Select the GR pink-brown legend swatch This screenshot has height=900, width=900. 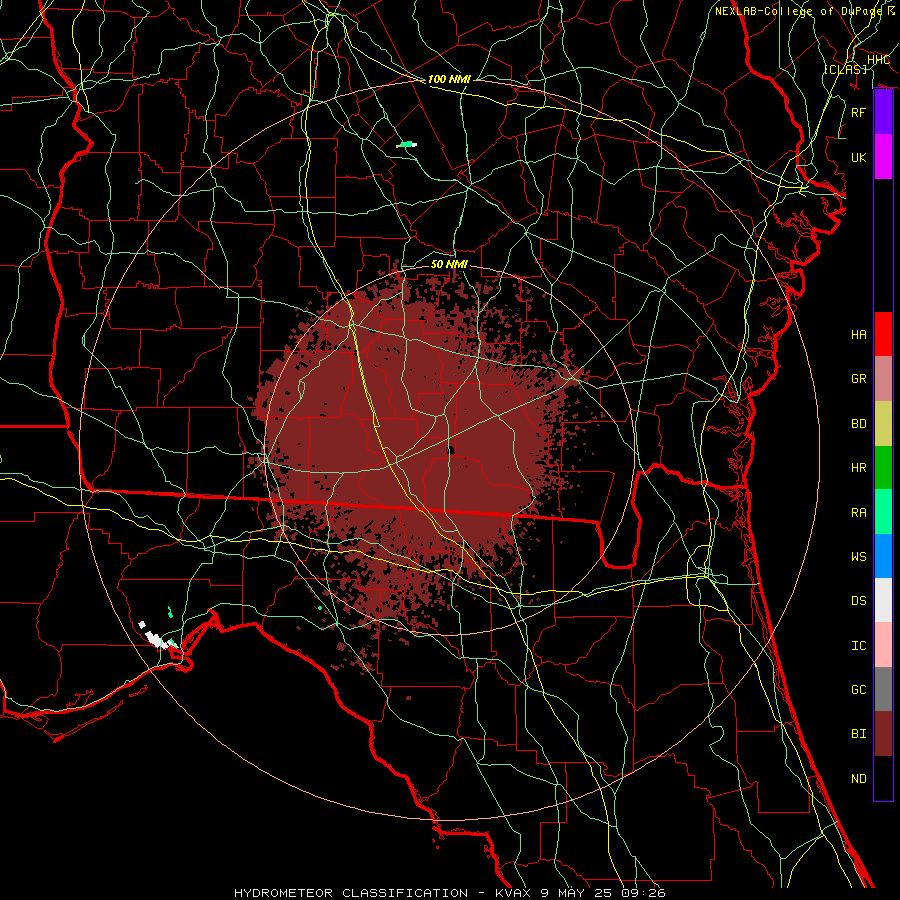(883, 379)
